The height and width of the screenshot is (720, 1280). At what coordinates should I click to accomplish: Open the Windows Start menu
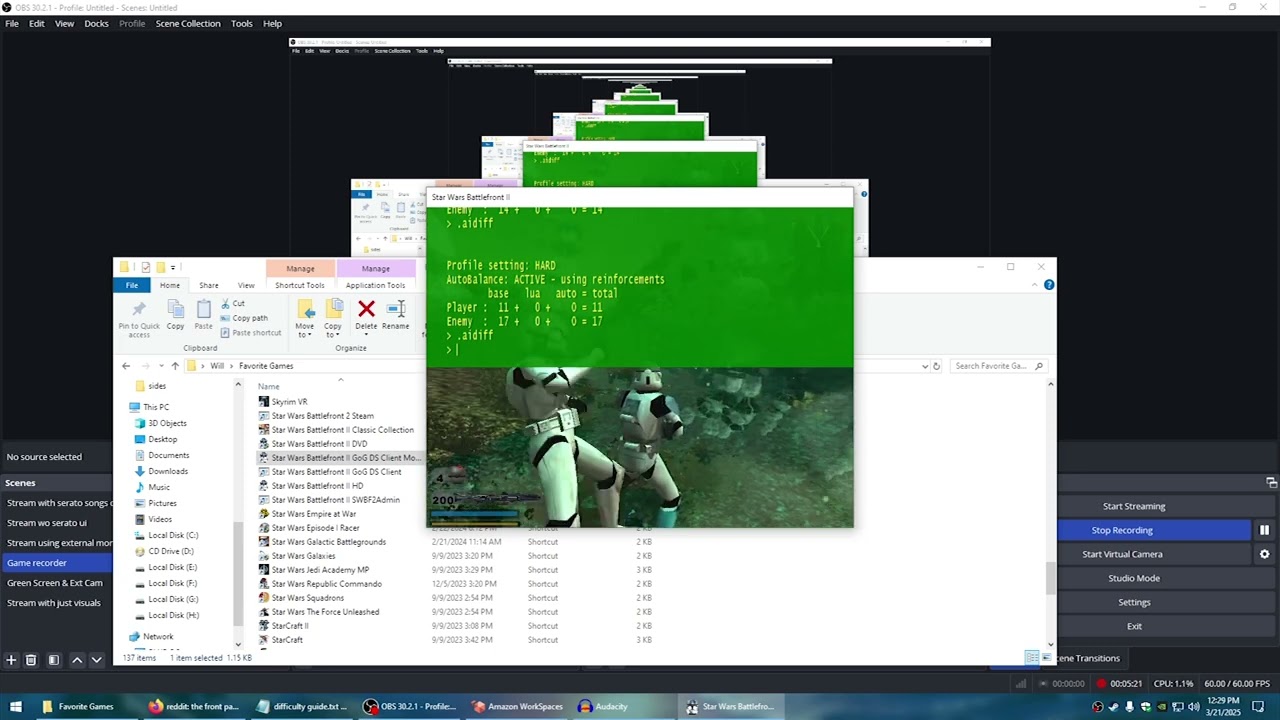15,707
